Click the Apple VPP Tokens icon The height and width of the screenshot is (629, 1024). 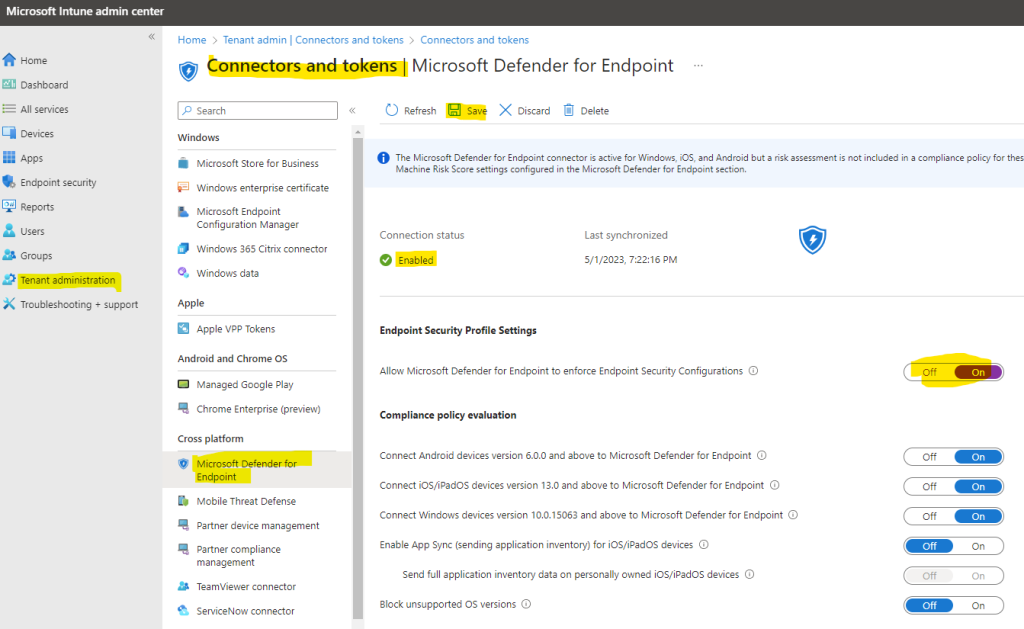184,329
